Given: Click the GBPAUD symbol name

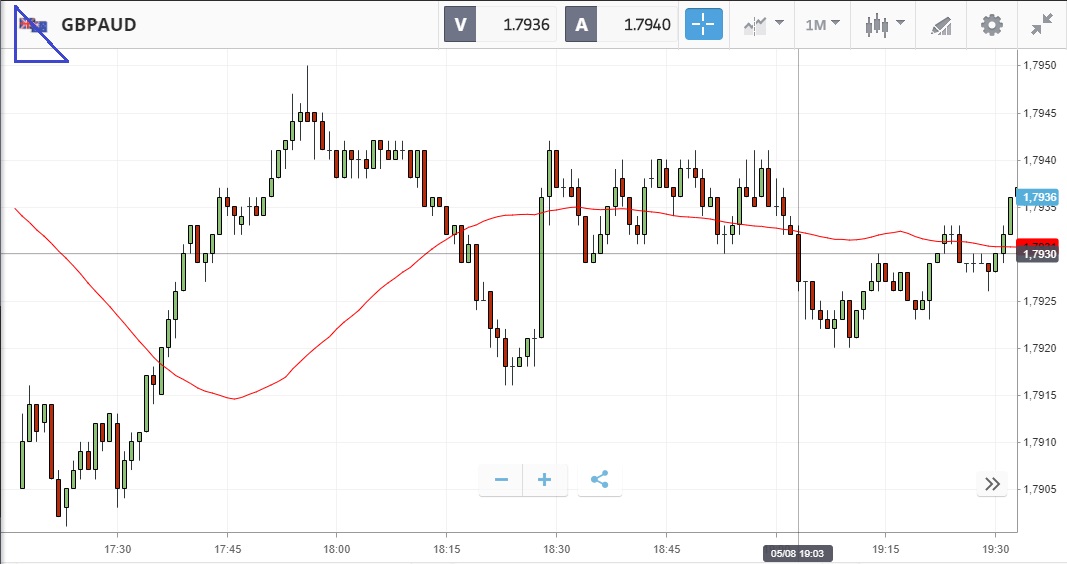Looking at the screenshot, I should tap(98, 25).
